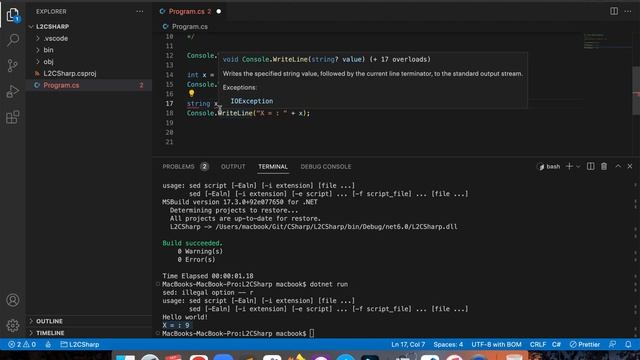Image resolution: width=640 pixels, height=360 pixels.
Task: Kill the terminal with trash icon
Action: click(604, 166)
